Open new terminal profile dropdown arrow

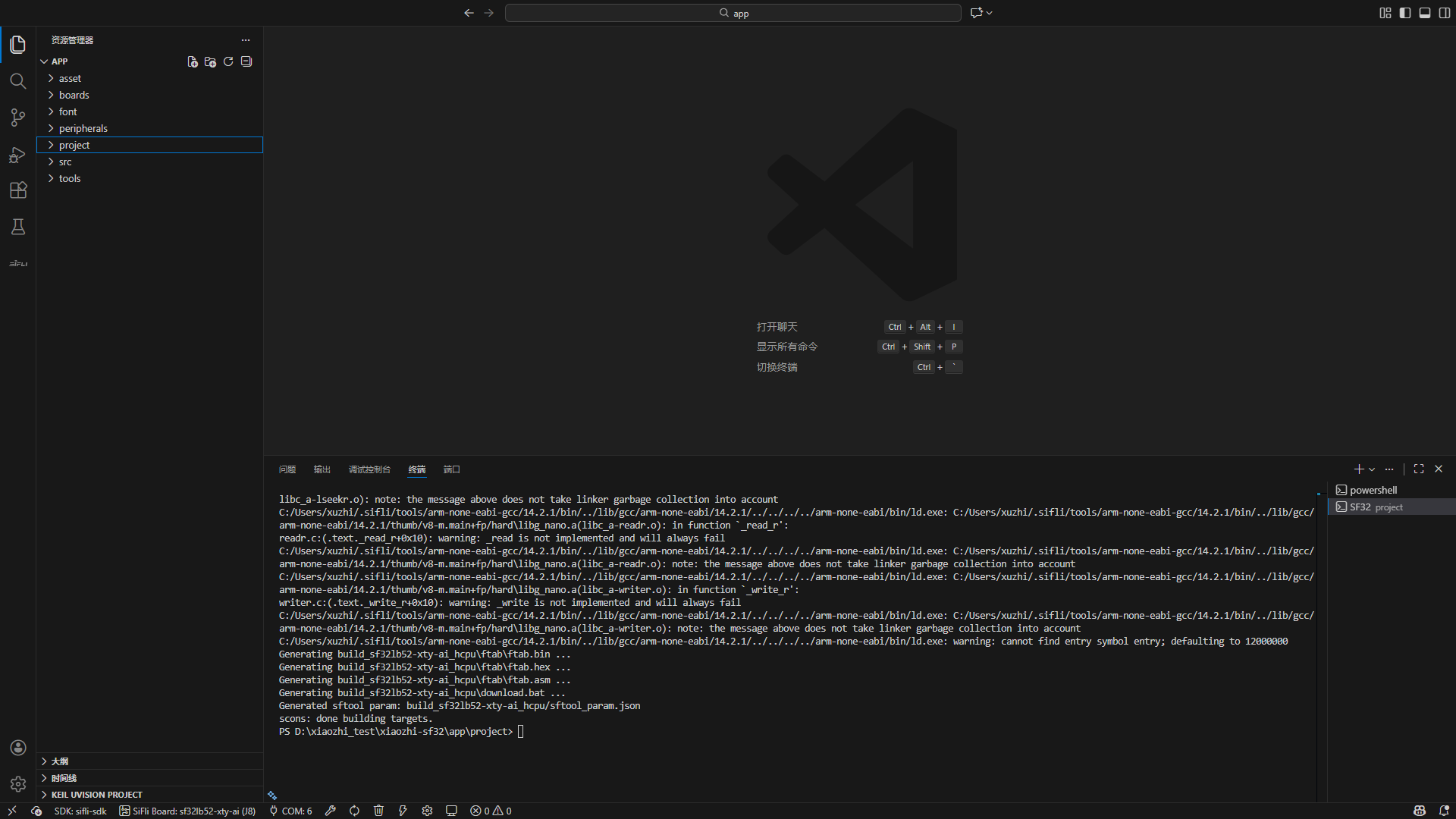point(1372,469)
